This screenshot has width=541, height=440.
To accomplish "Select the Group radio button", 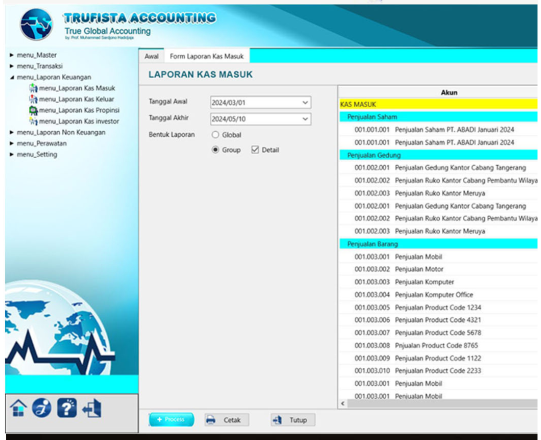I will coord(215,150).
